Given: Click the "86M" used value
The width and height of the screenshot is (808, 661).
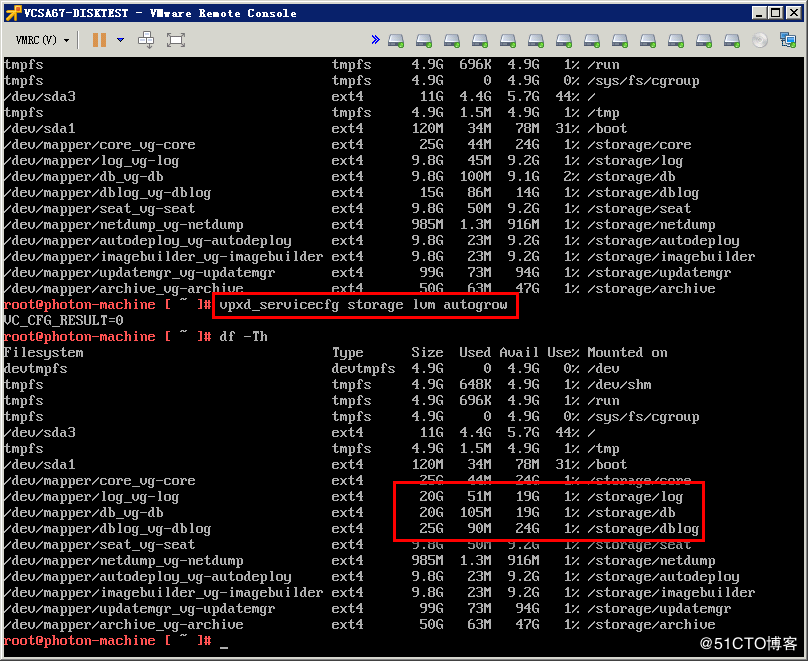Looking at the screenshot, I should tap(479, 193).
